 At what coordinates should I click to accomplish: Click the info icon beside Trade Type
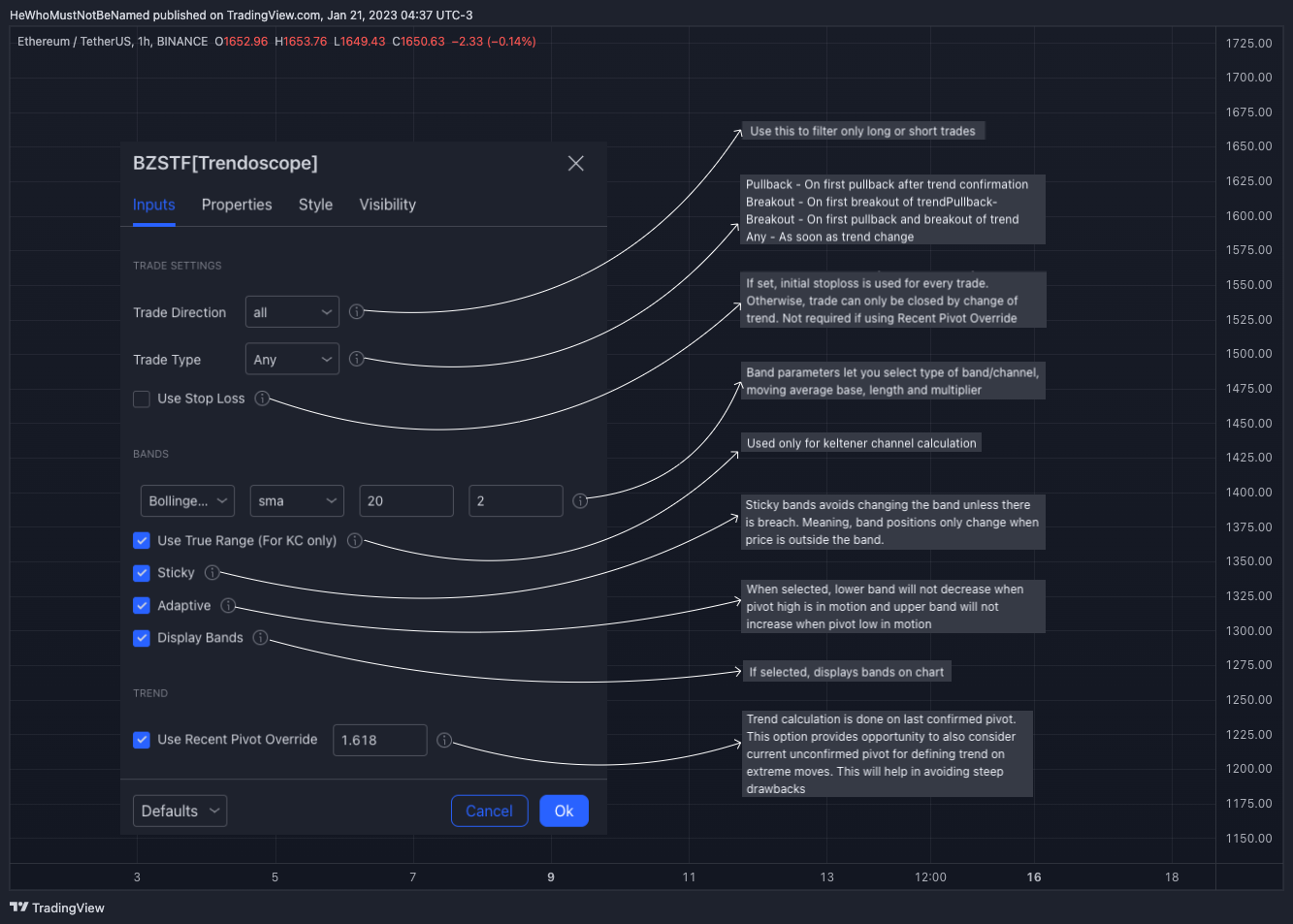coord(357,359)
